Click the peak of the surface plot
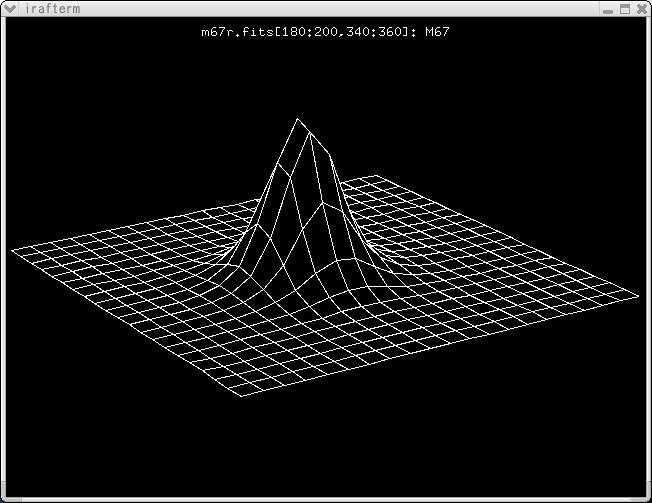Viewport: 652px width, 503px height. tap(297, 119)
